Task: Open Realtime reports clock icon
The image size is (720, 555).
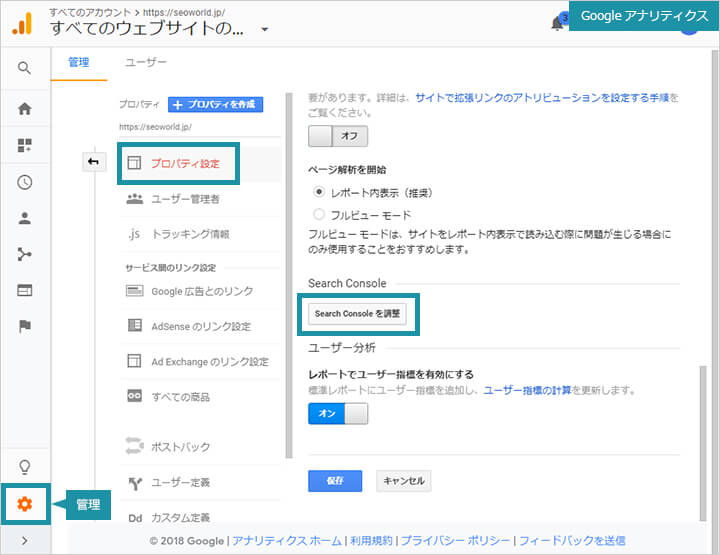Action: coord(24,182)
